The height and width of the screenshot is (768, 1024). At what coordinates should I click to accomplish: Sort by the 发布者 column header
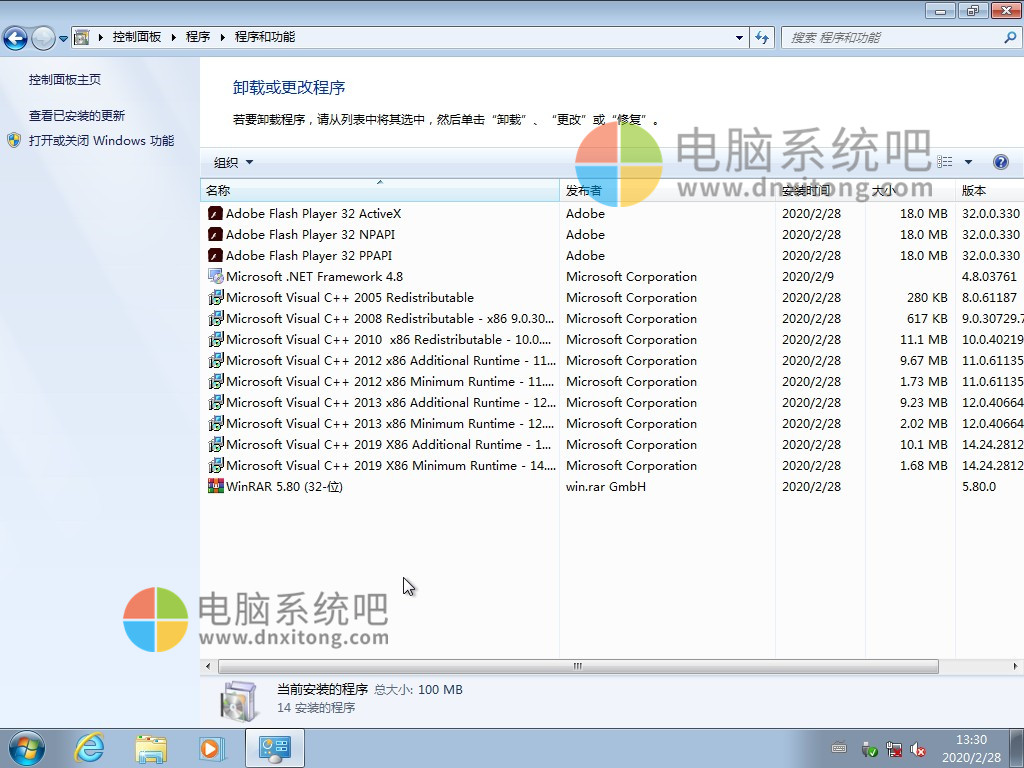667,191
